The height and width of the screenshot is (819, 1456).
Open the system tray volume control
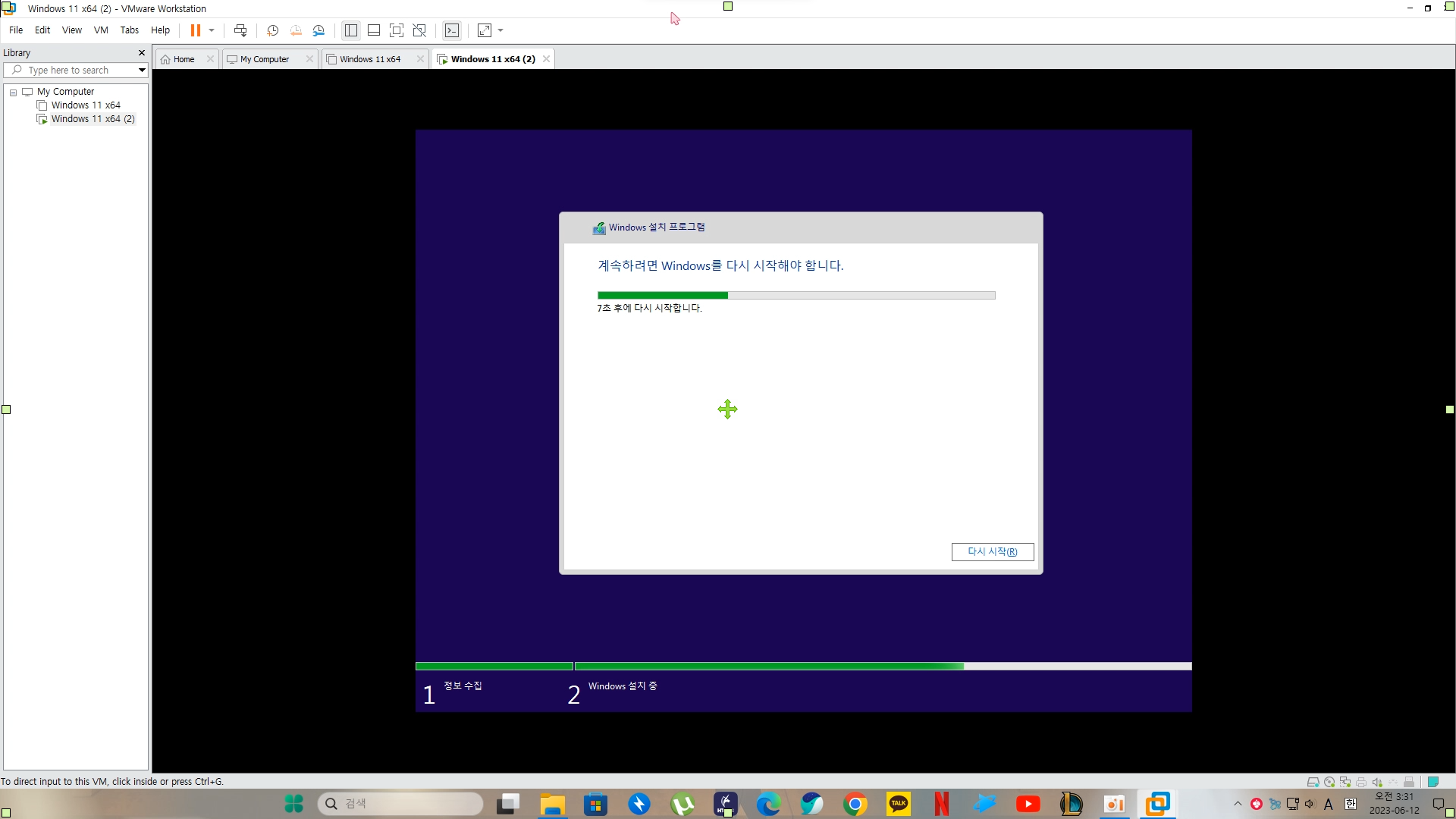tap(1310, 804)
